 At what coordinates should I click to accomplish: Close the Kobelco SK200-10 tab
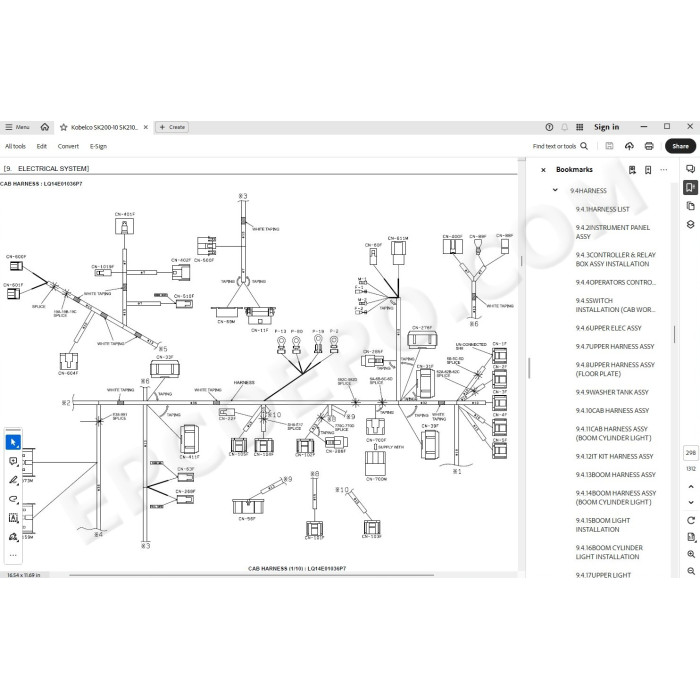(146, 127)
